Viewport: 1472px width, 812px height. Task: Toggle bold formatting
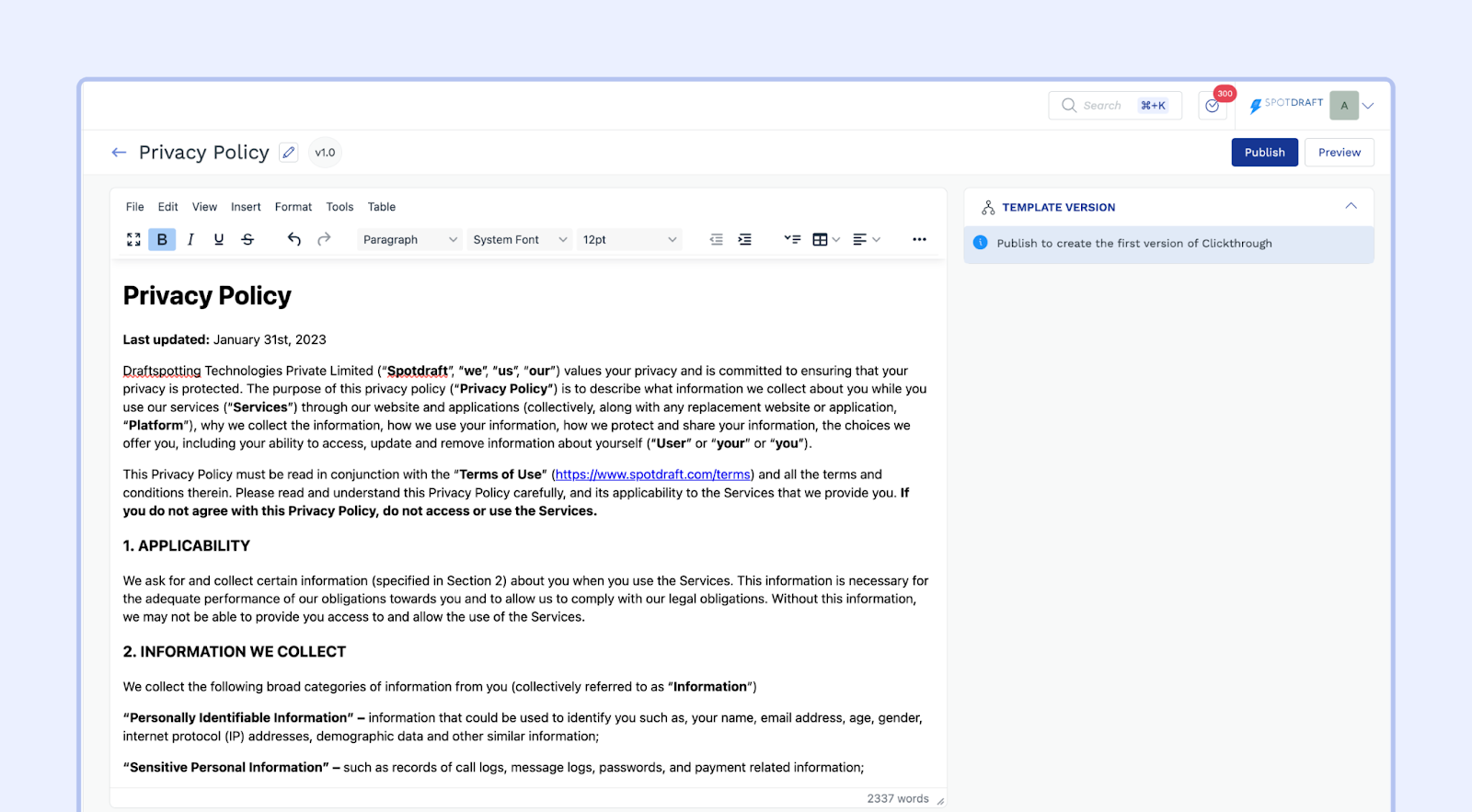click(162, 239)
